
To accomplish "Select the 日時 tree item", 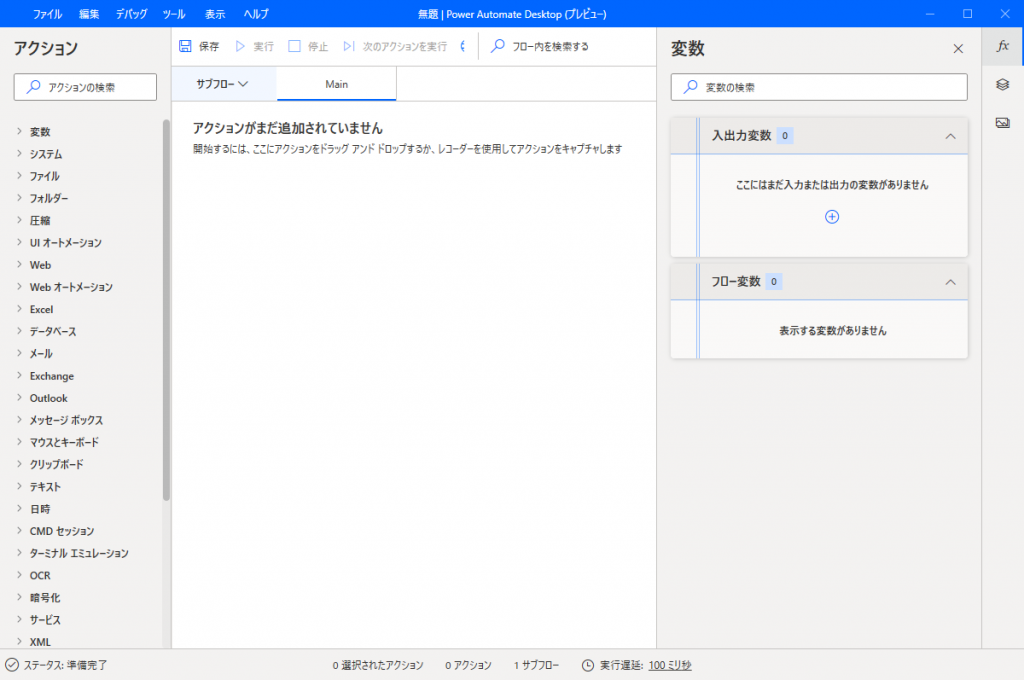I will 40,509.
